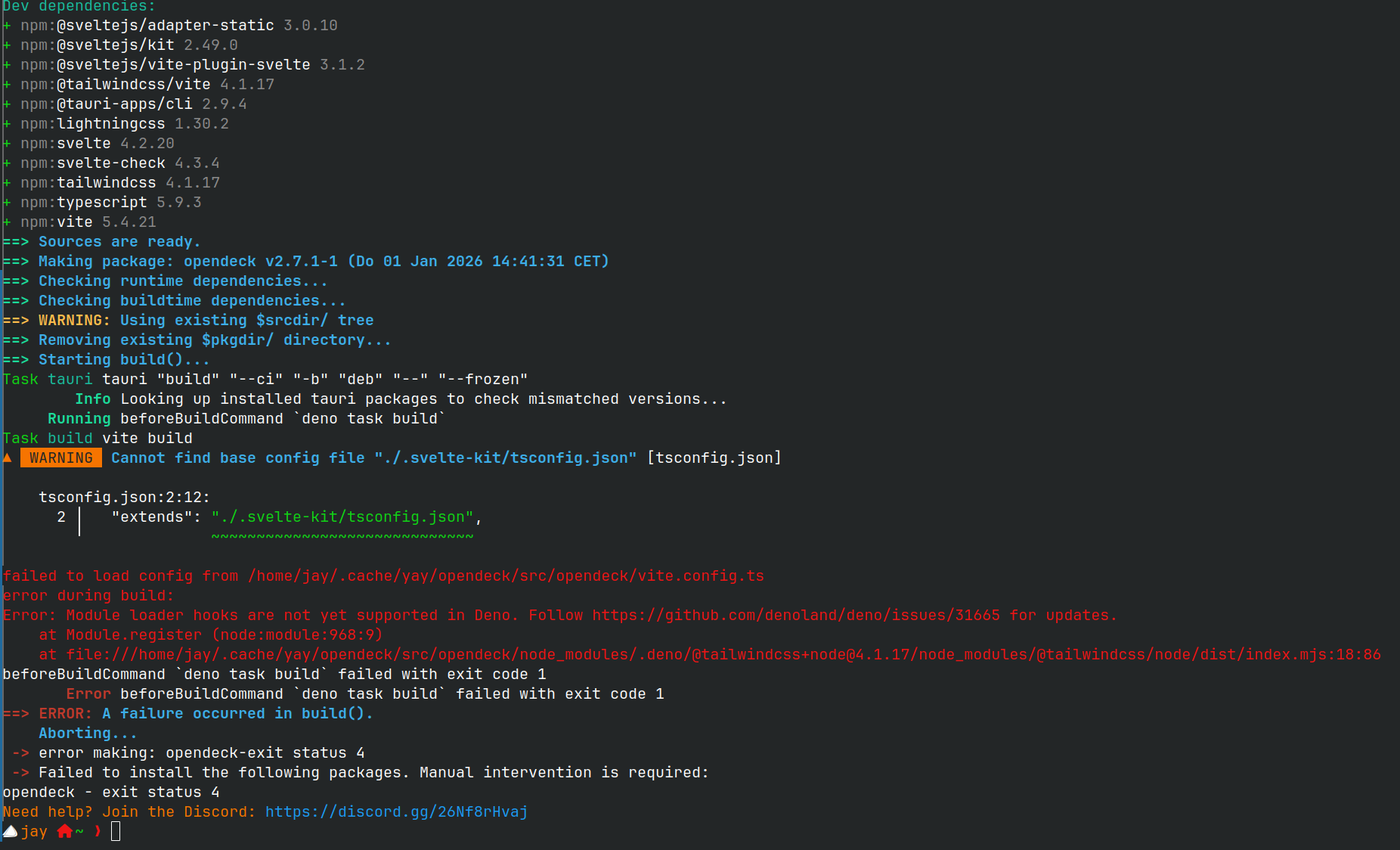Open the Discord invite link

[x=396, y=811]
